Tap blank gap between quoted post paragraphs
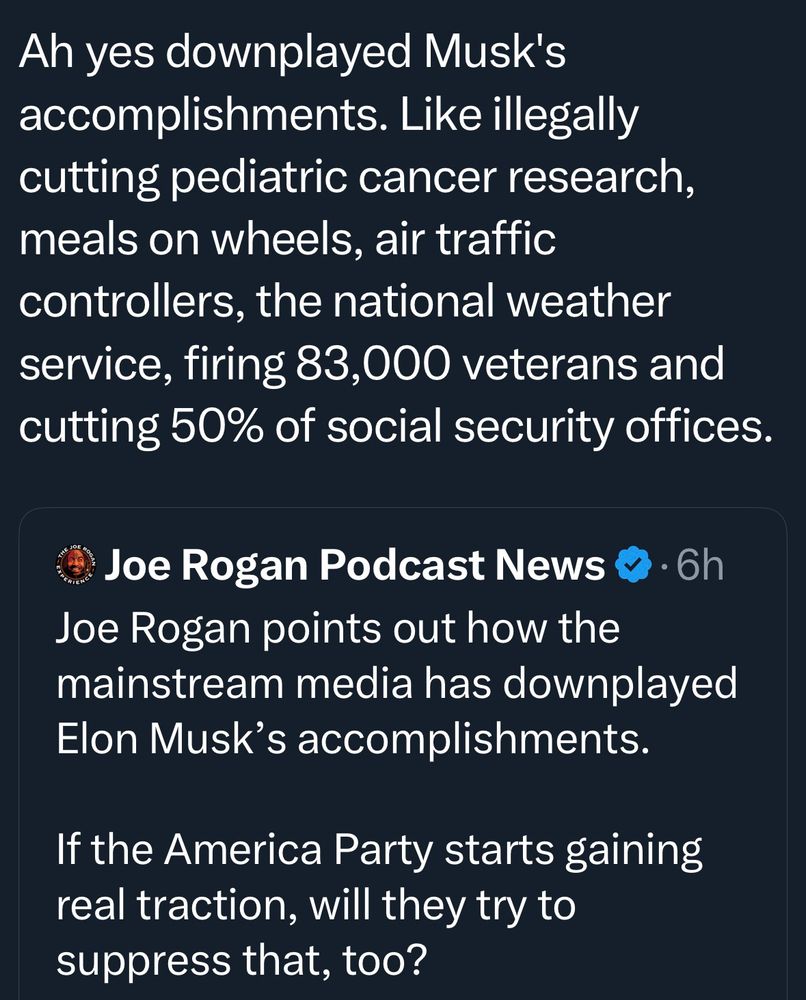 coord(402,795)
